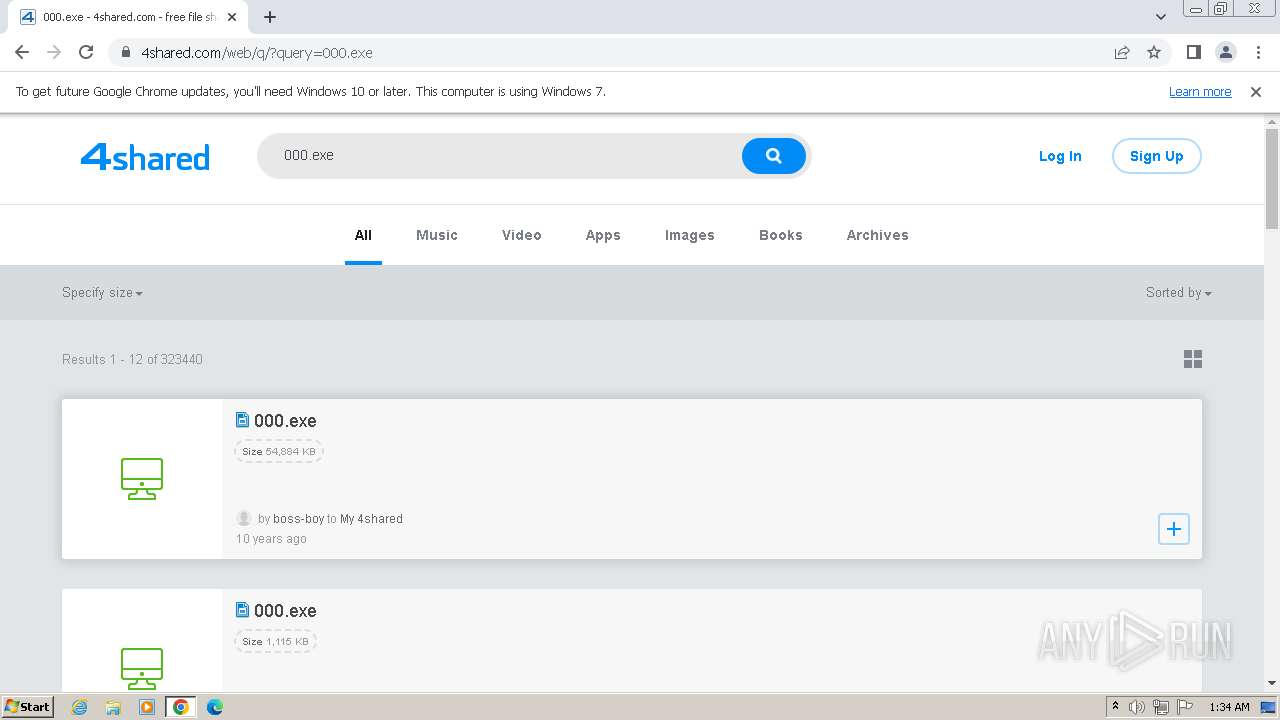This screenshot has height=720, width=1280.
Task: Show hidden tray icons arrow
Action: [x=1115, y=706]
